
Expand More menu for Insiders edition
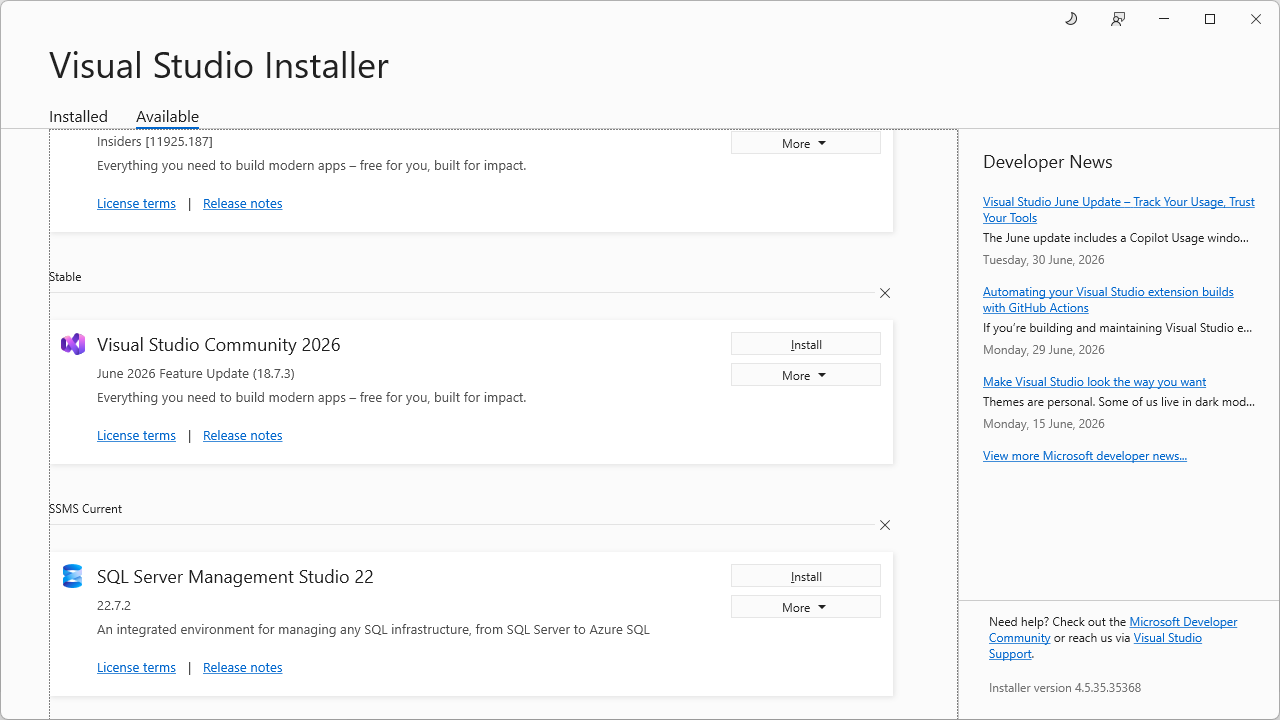[x=806, y=143]
